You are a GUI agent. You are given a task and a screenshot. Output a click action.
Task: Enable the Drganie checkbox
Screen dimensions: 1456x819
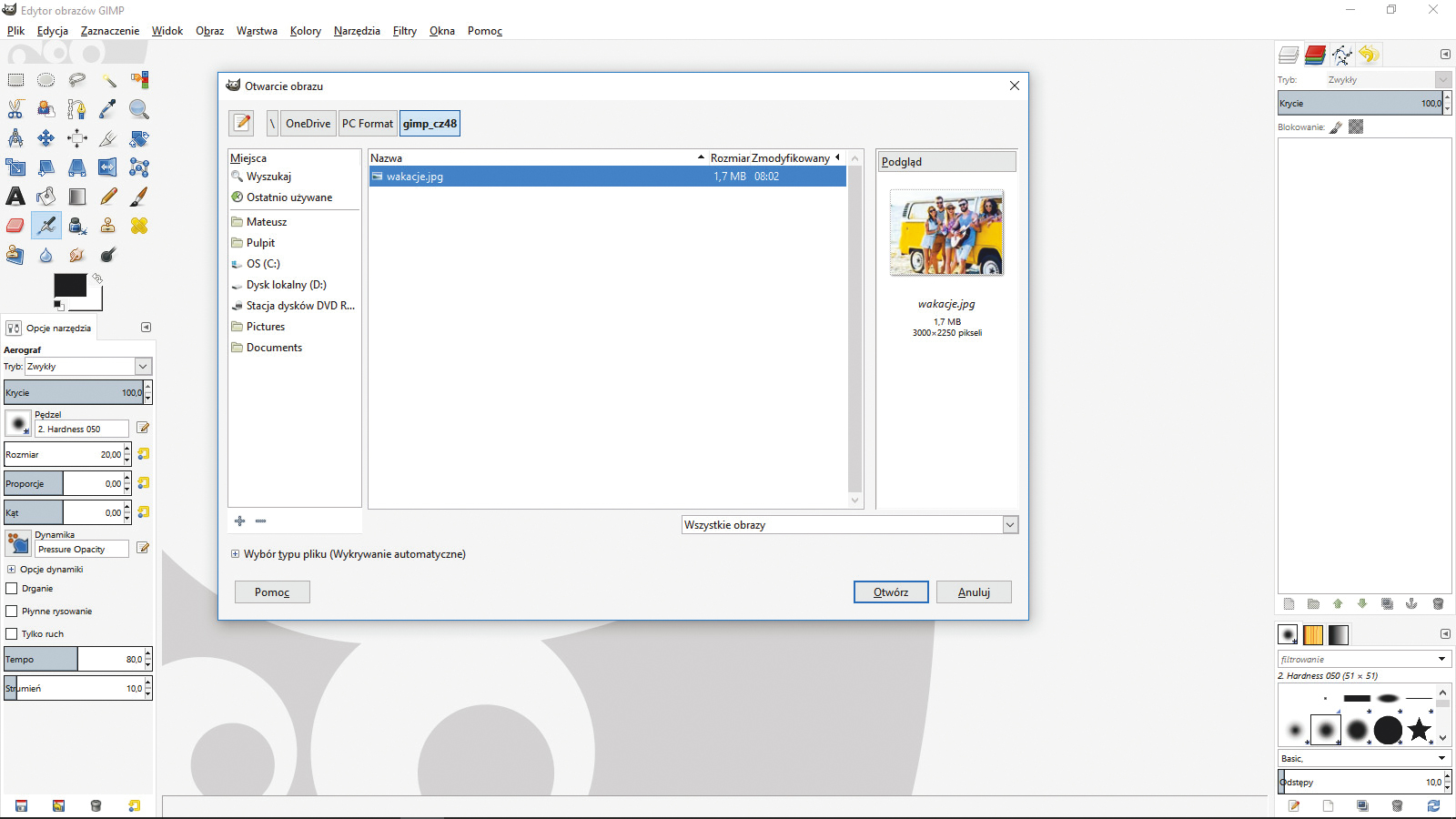click(x=12, y=589)
